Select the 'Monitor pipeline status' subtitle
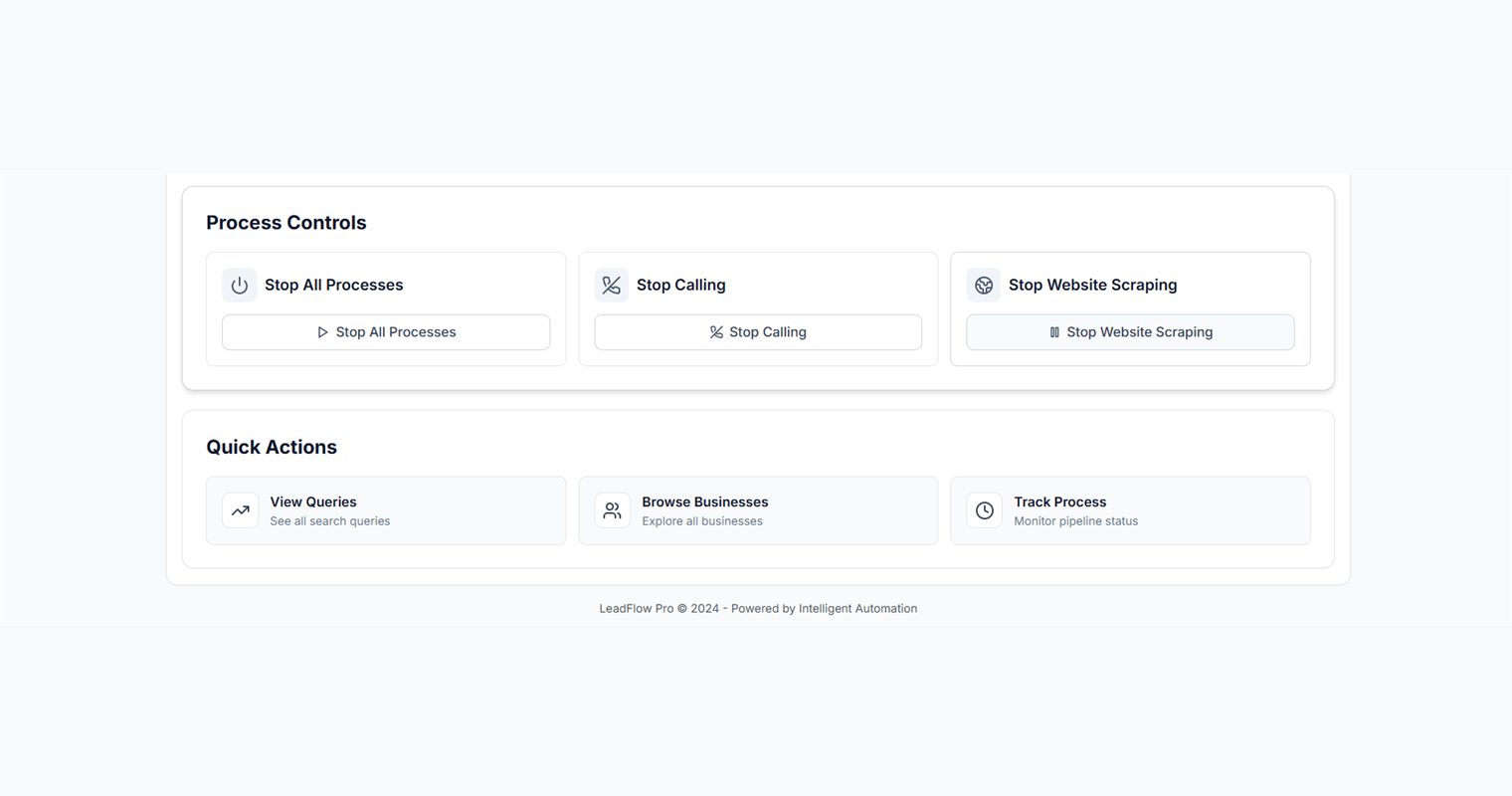This screenshot has height=796, width=1512. [1076, 521]
